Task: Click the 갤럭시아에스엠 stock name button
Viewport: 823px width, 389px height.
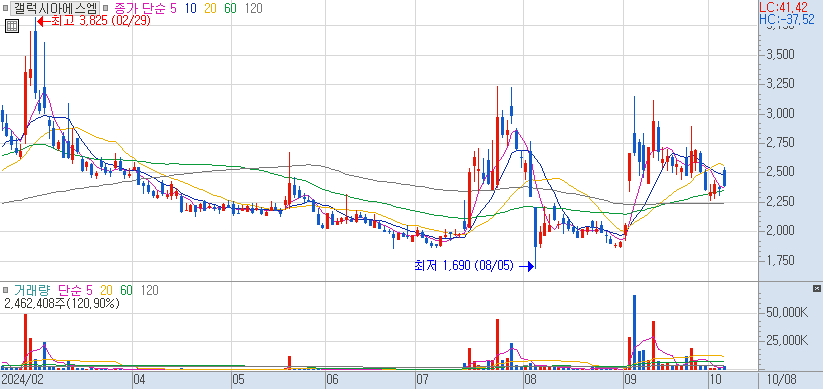Action: pyautogui.click(x=55, y=8)
